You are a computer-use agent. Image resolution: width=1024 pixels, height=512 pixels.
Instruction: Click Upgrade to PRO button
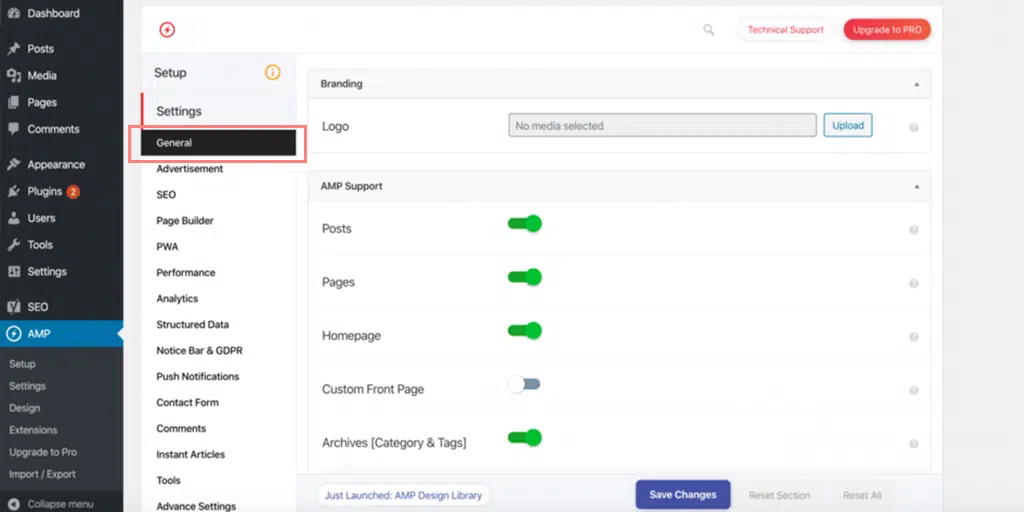[x=886, y=30]
